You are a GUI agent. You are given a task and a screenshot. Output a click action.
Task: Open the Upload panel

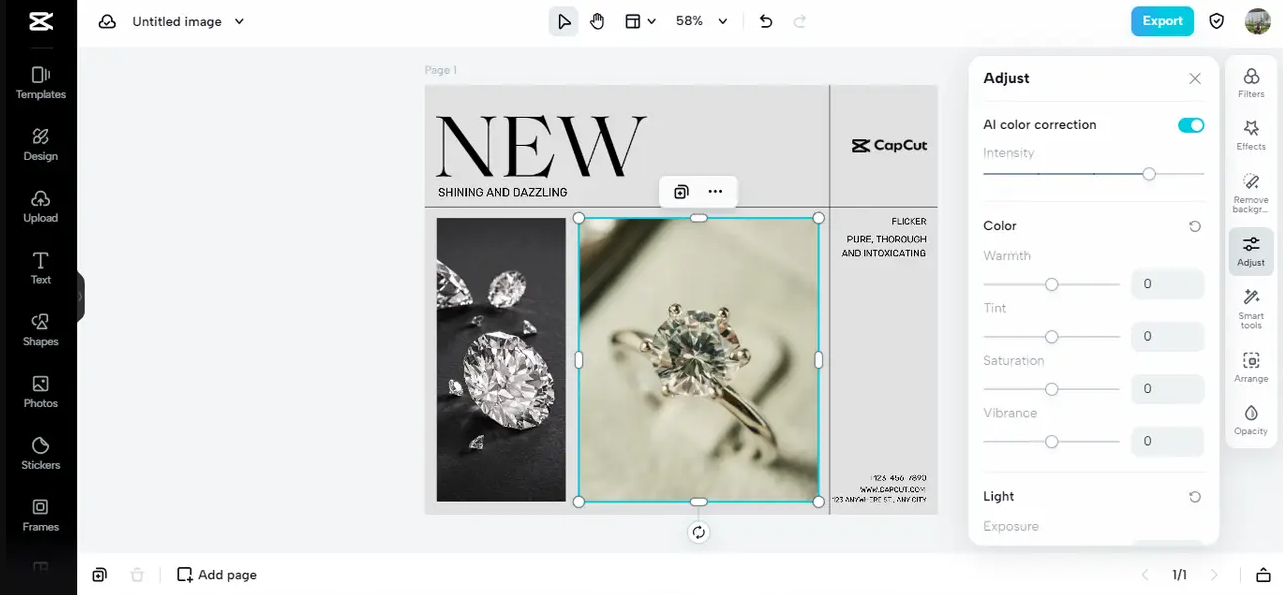[x=40, y=207]
